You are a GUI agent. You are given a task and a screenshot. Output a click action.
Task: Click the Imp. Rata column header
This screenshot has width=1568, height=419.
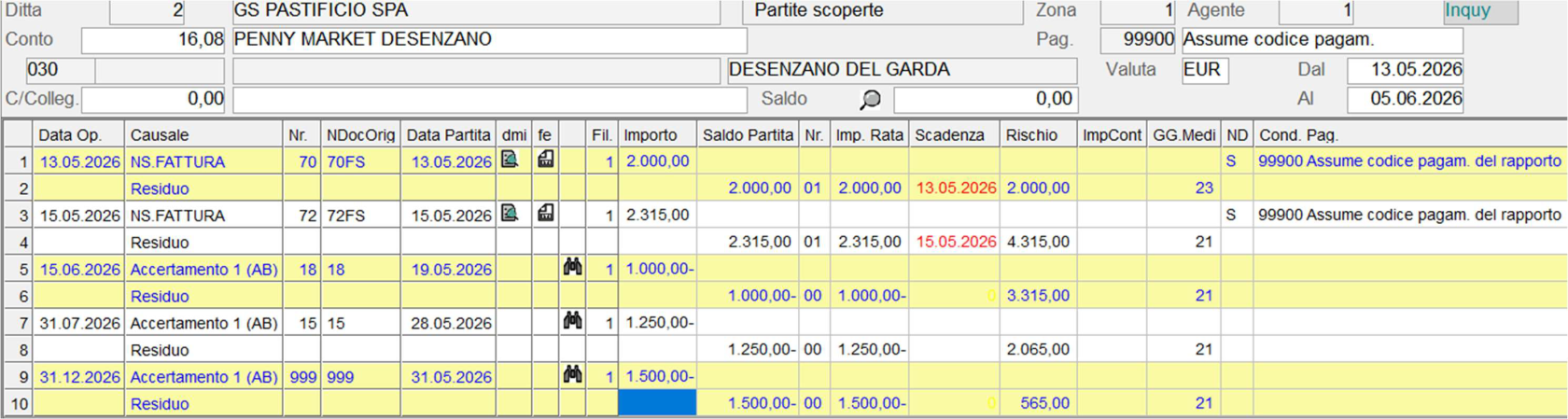pos(868,134)
